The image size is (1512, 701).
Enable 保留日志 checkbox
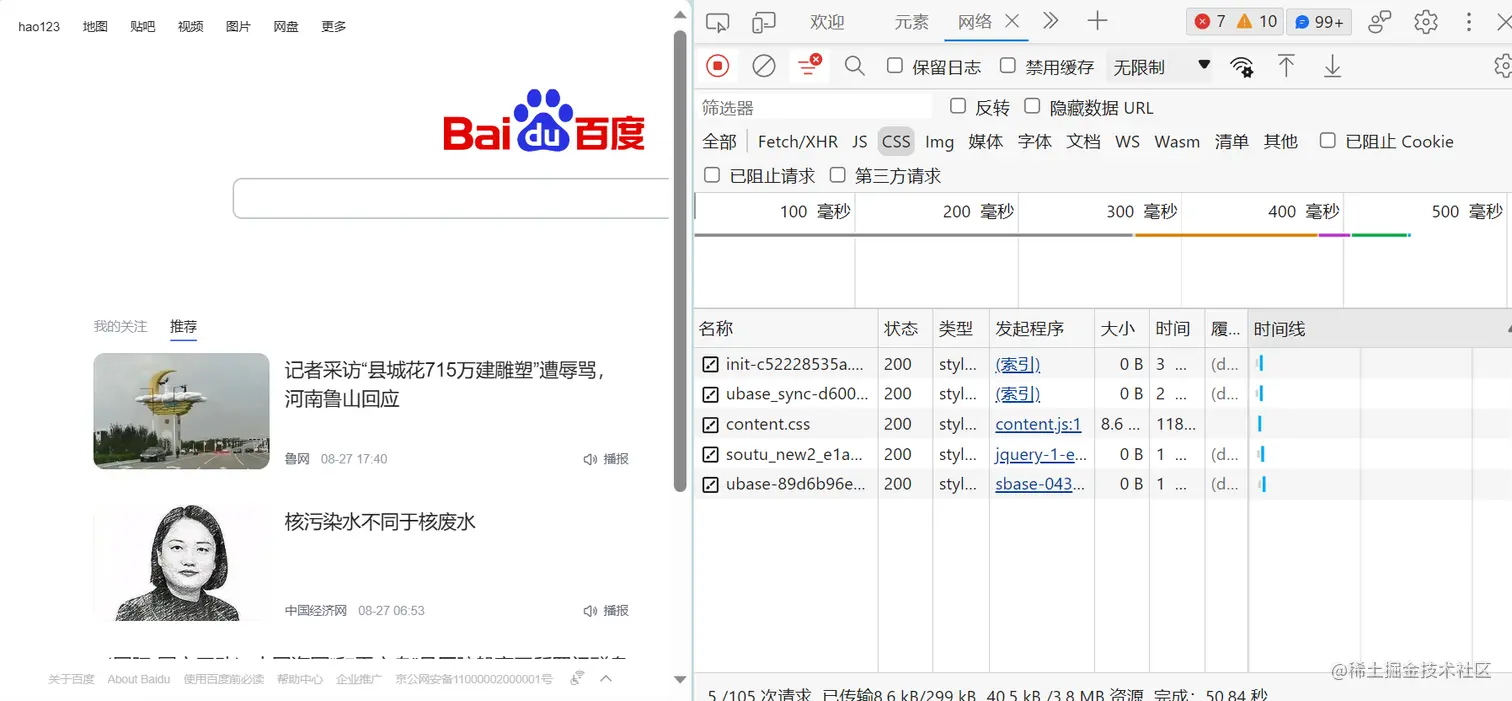click(895, 66)
